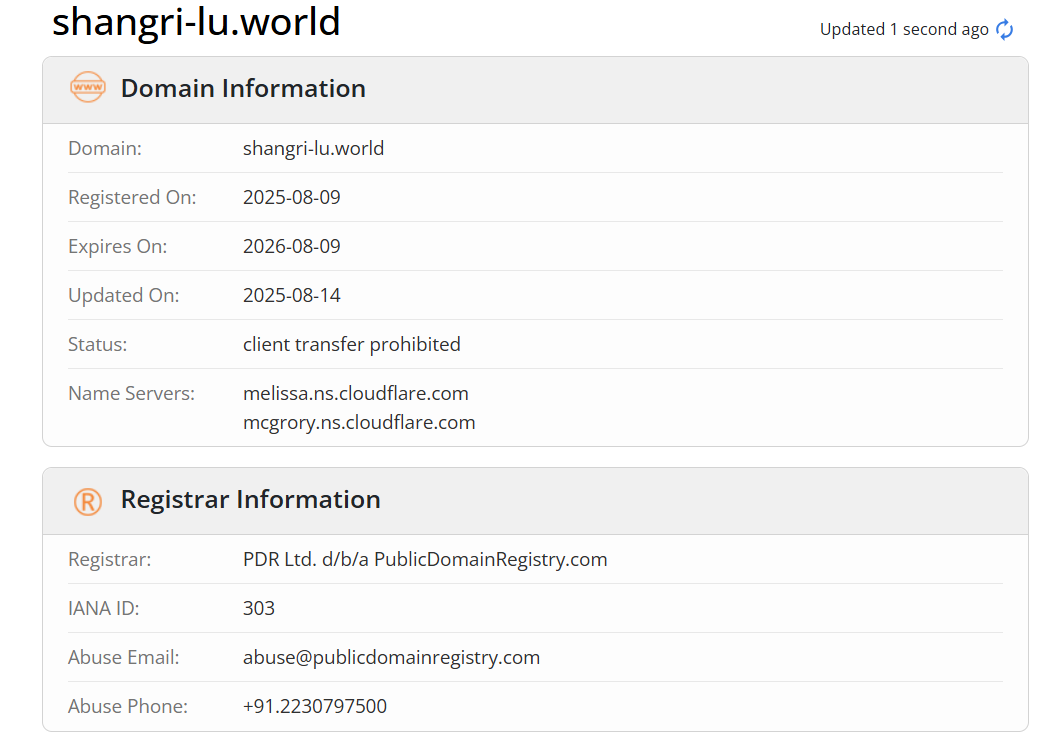Click the shangri-lu.world page title
Image resolution: width=1051 pixels, height=740 pixels.
[x=196, y=21]
